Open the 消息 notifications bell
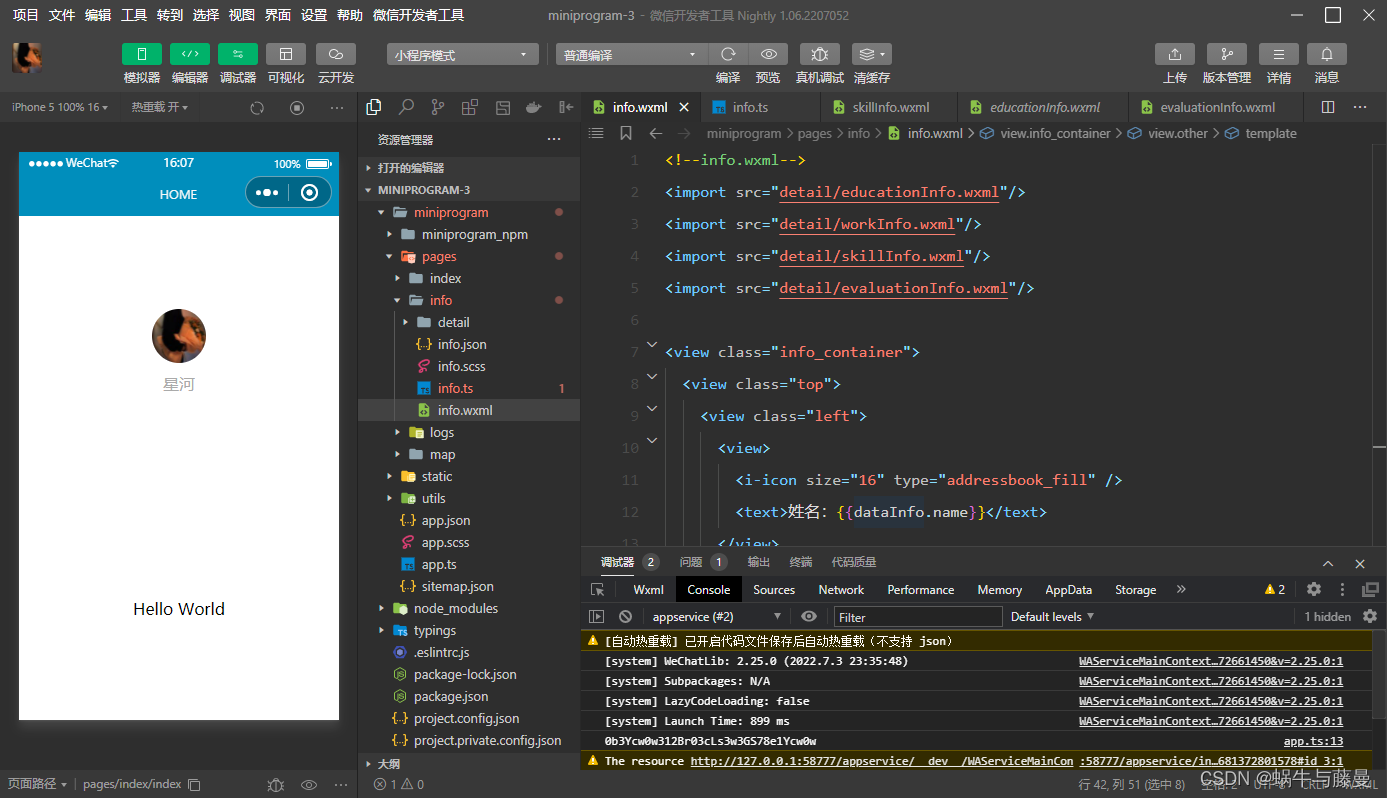Screen dimensions: 1387x798 (x=1327, y=54)
